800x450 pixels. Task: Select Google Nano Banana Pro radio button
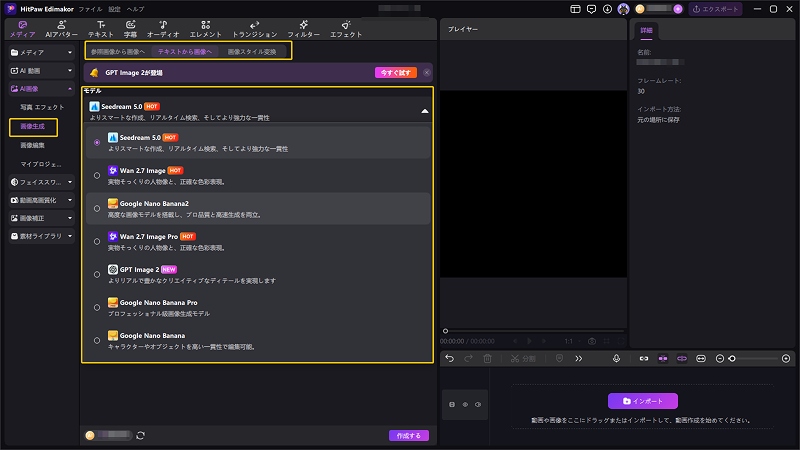point(97,308)
